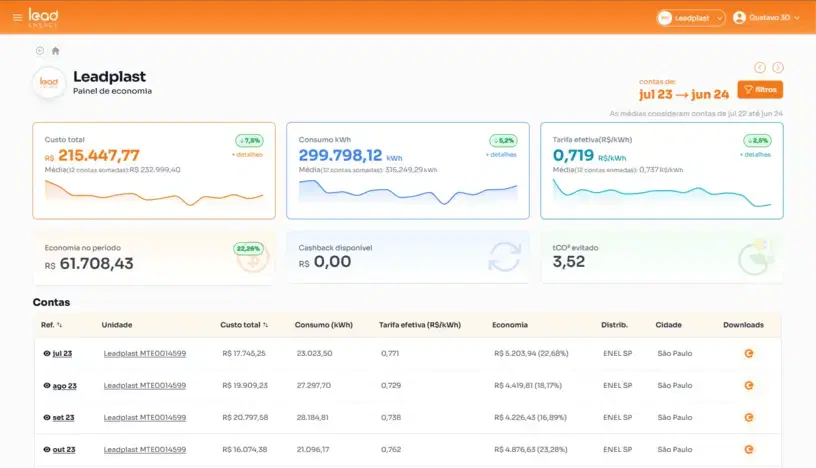
Task: Open Leadplast MTE0014599 unit in ago 23 row
Action: [x=145, y=386]
